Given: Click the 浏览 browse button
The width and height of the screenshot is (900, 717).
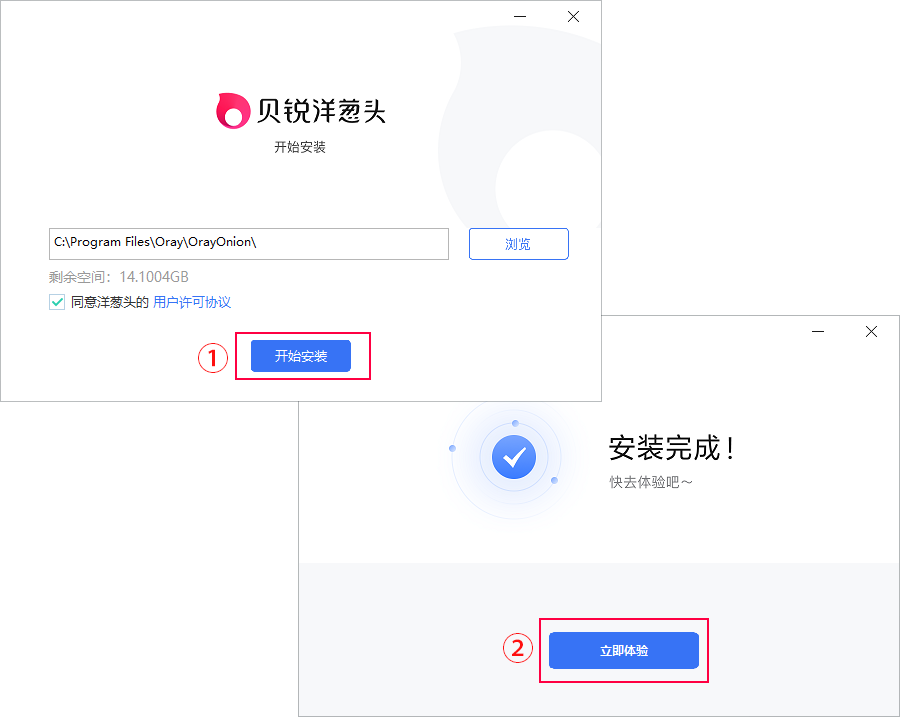Looking at the screenshot, I should tap(518, 244).
